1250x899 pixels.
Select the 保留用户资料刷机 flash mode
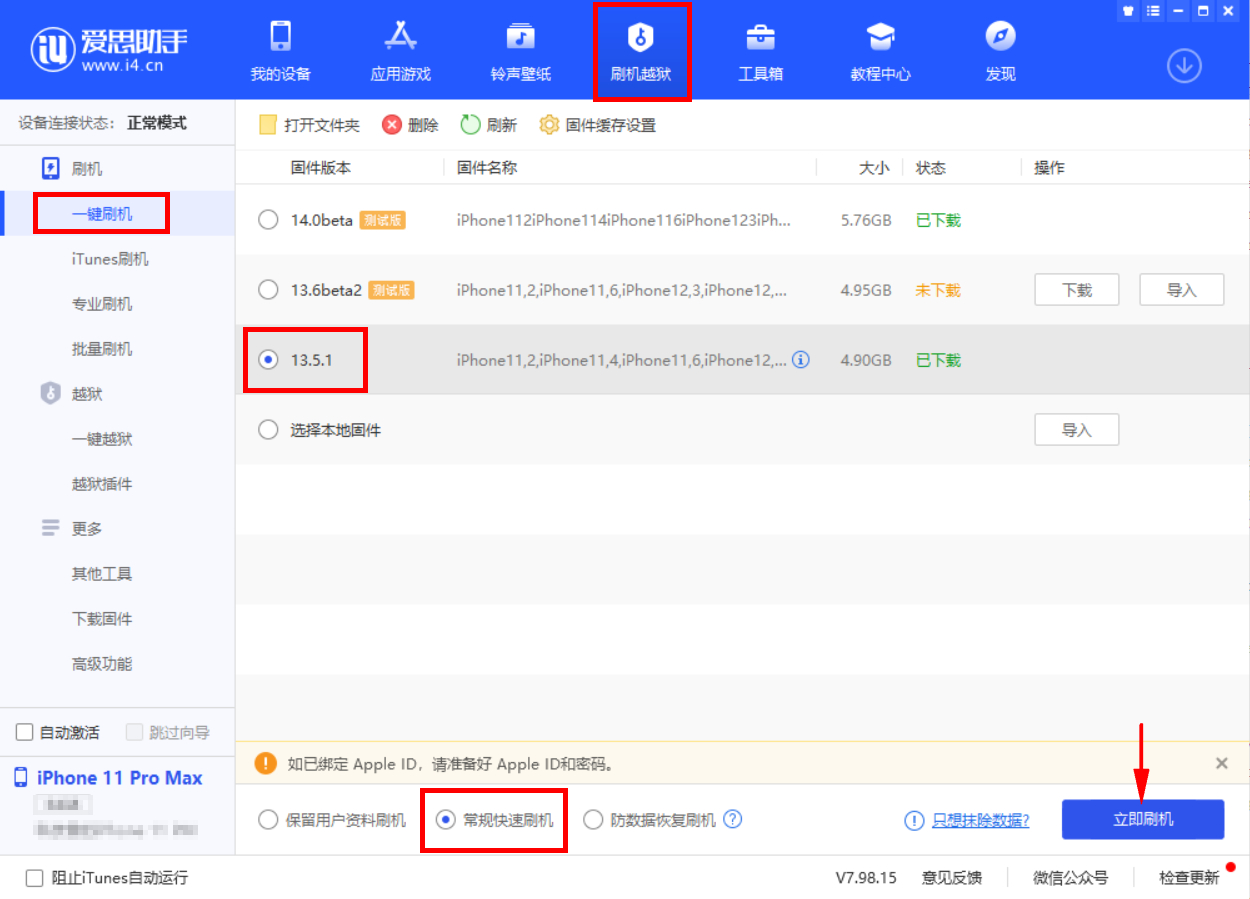[268, 819]
